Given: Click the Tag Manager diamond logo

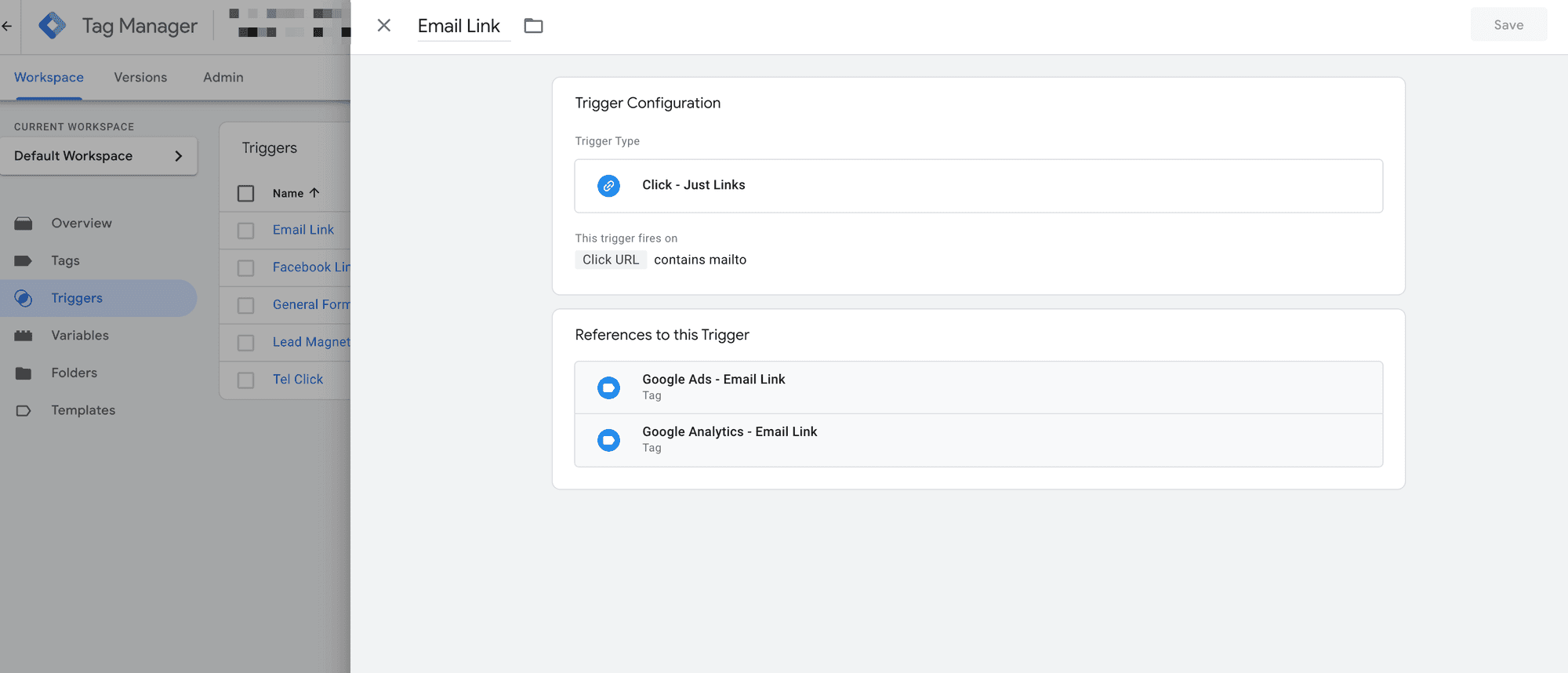Looking at the screenshot, I should click(53, 26).
